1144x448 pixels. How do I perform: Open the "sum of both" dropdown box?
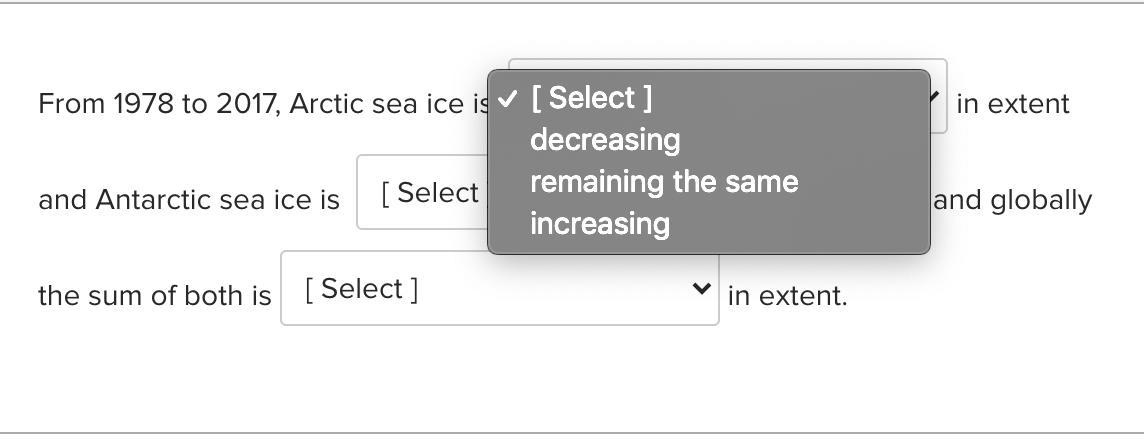(x=498, y=288)
